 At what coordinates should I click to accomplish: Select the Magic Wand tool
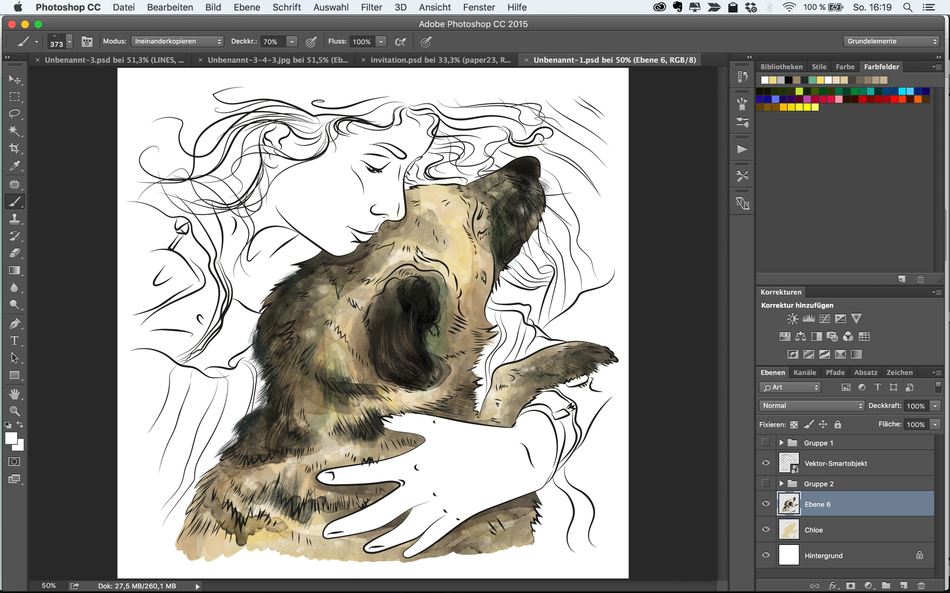tap(15, 131)
